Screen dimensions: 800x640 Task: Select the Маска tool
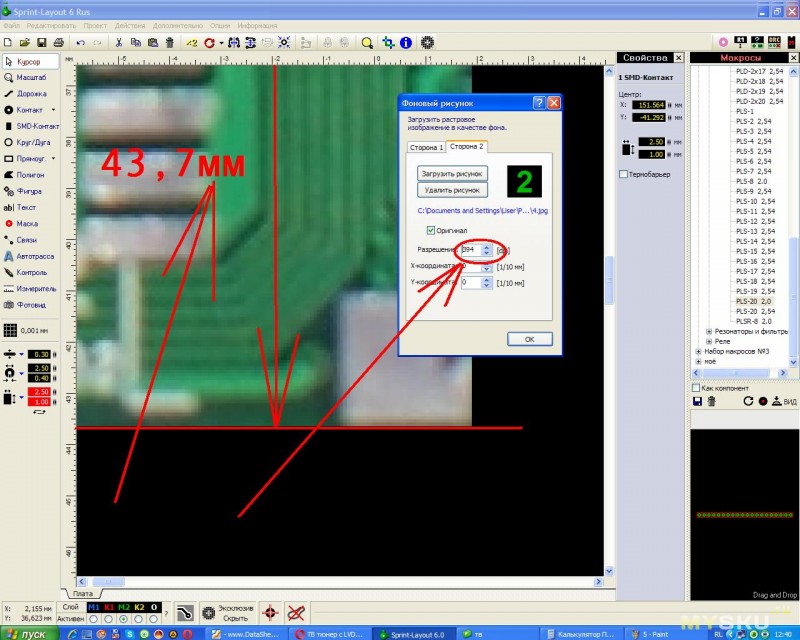click(31, 224)
